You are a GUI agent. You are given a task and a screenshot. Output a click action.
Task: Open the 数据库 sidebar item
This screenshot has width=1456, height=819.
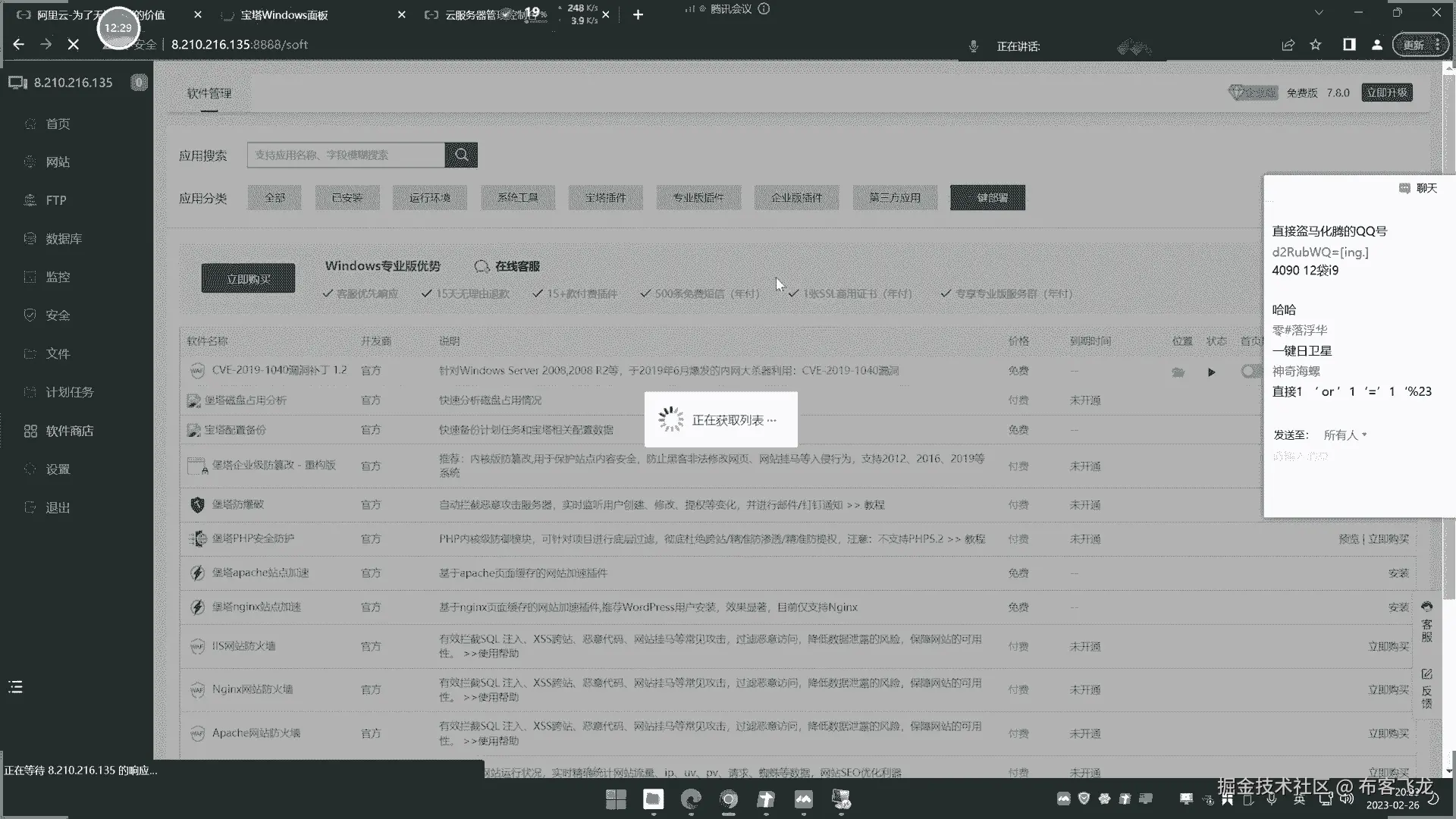coord(64,239)
